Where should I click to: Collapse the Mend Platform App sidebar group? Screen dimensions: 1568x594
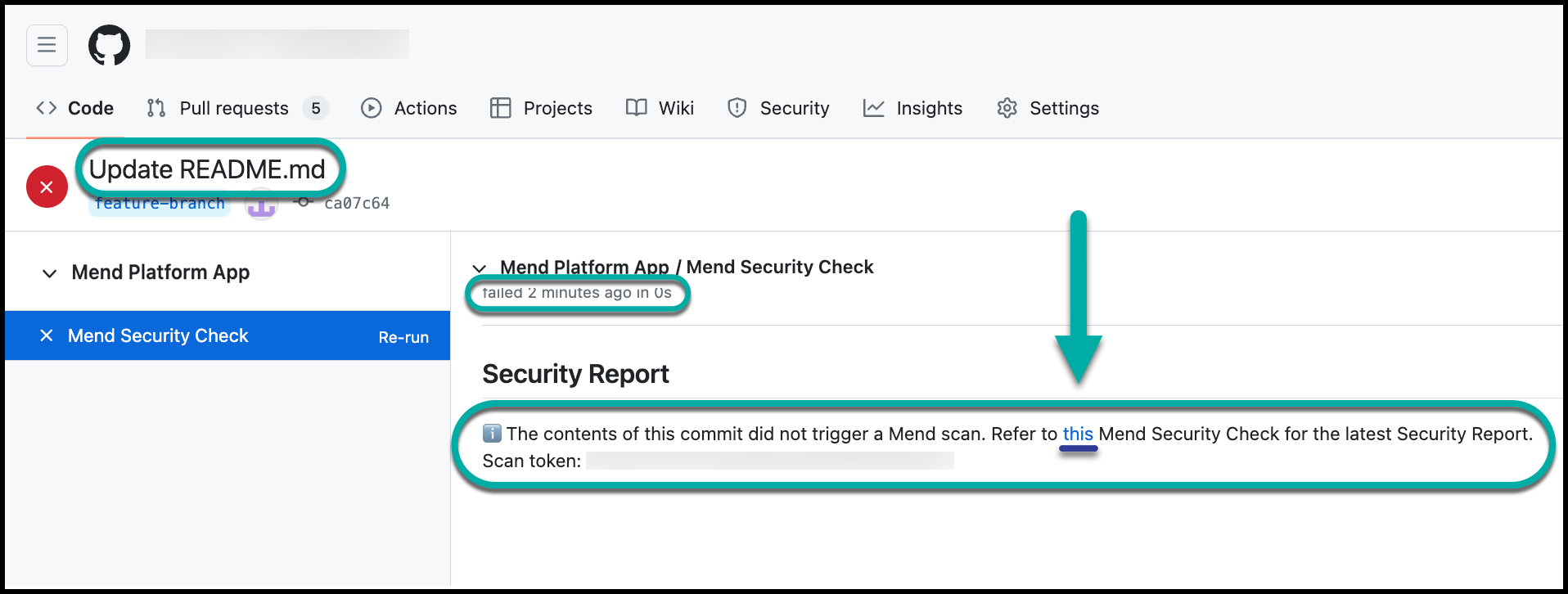point(50,273)
